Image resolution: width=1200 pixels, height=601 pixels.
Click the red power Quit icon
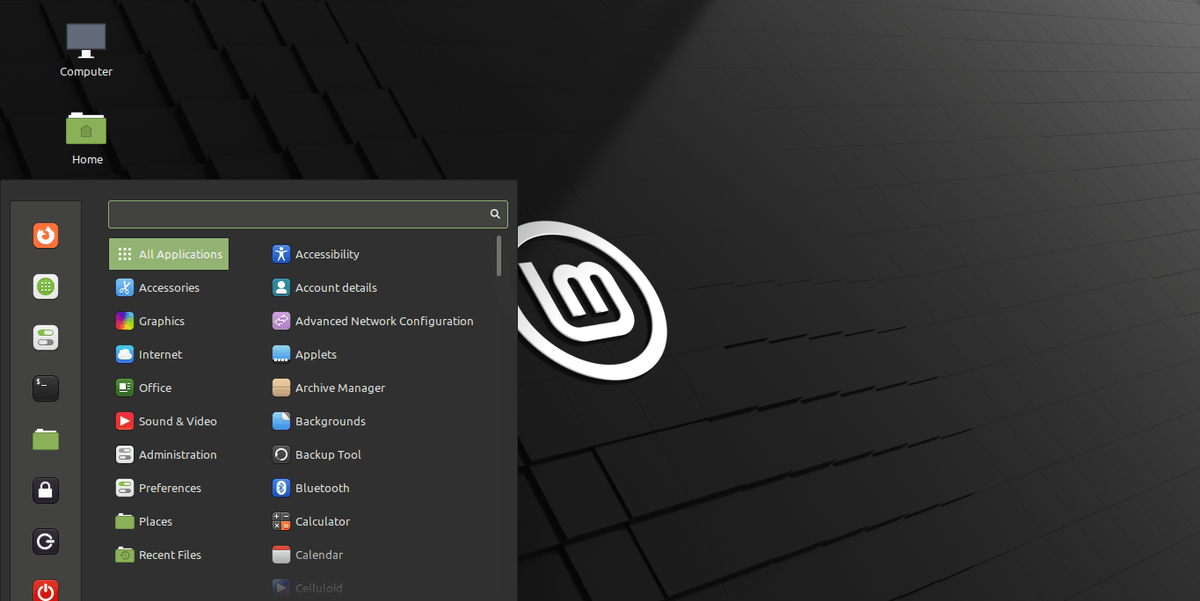tap(45, 590)
